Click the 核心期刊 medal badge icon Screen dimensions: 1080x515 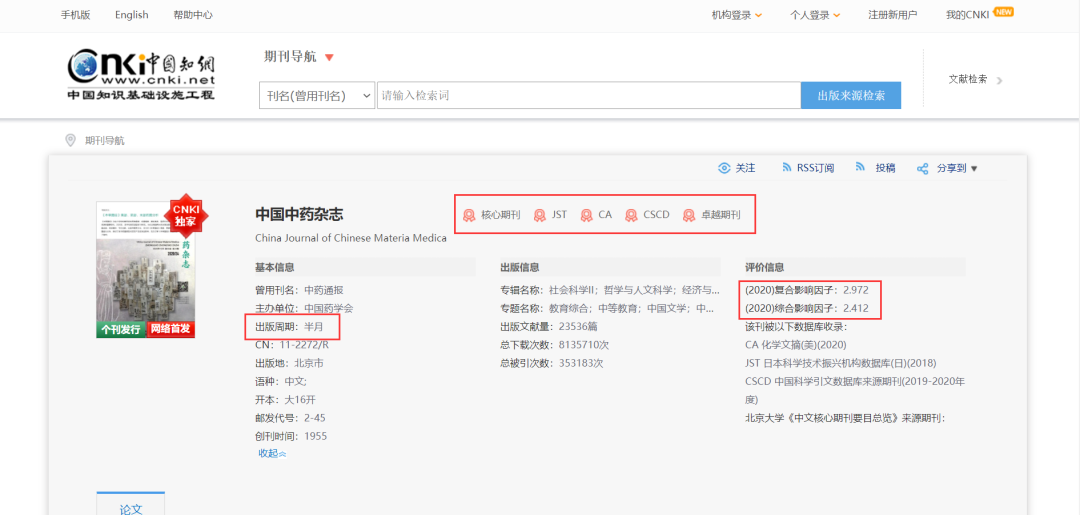pyautogui.click(x=469, y=215)
